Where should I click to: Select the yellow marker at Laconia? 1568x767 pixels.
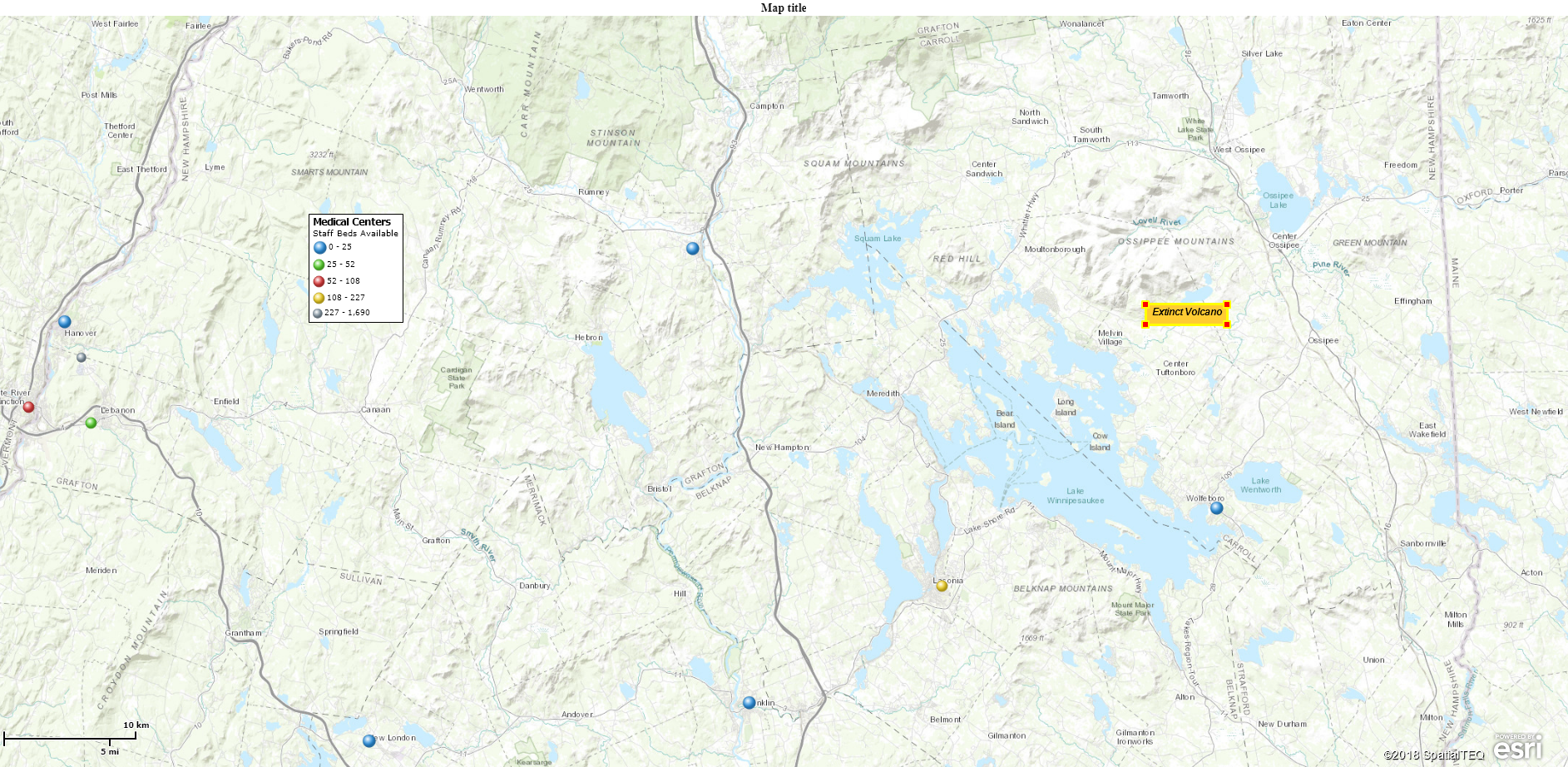coord(942,586)
